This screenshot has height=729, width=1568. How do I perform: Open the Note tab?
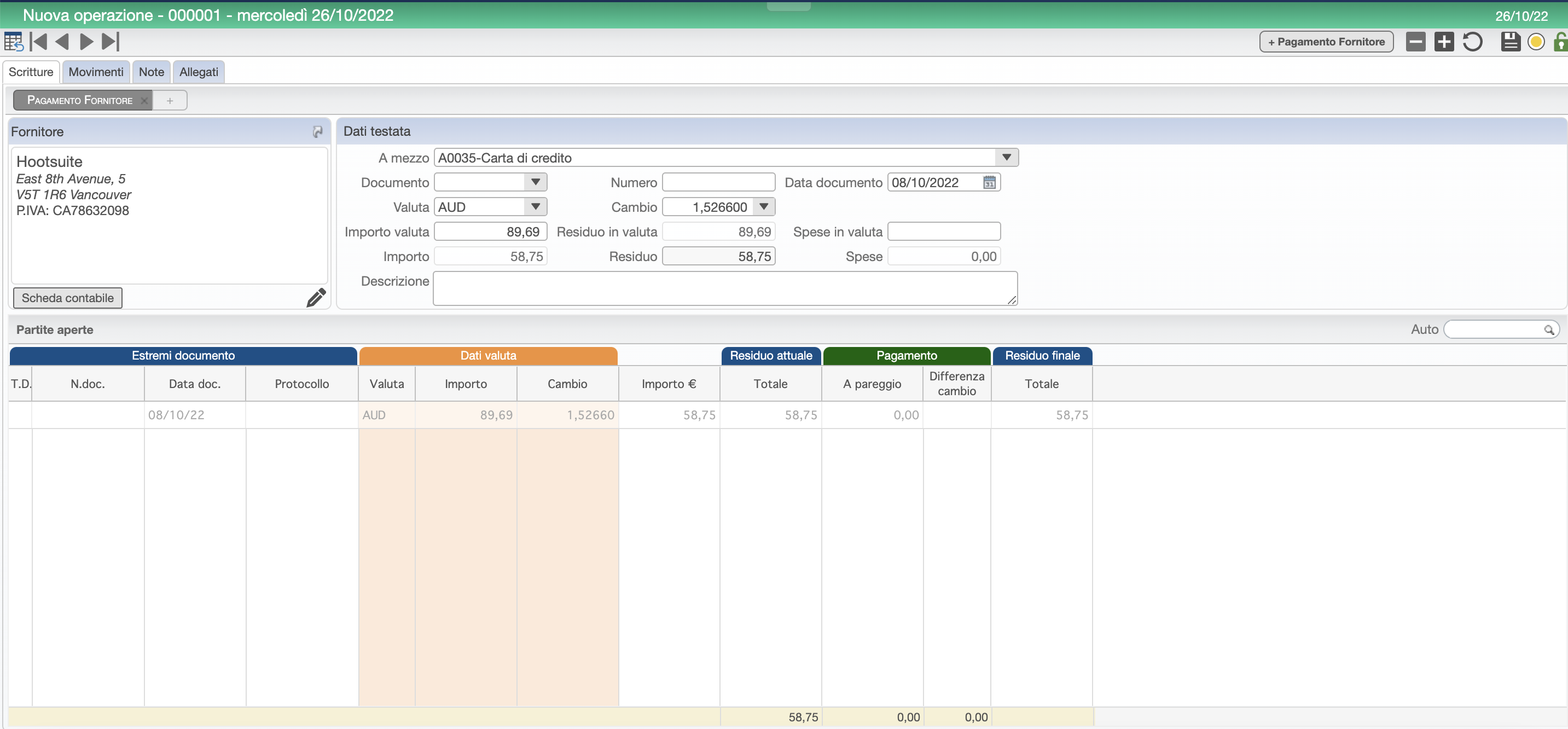[x=152, y=72]
